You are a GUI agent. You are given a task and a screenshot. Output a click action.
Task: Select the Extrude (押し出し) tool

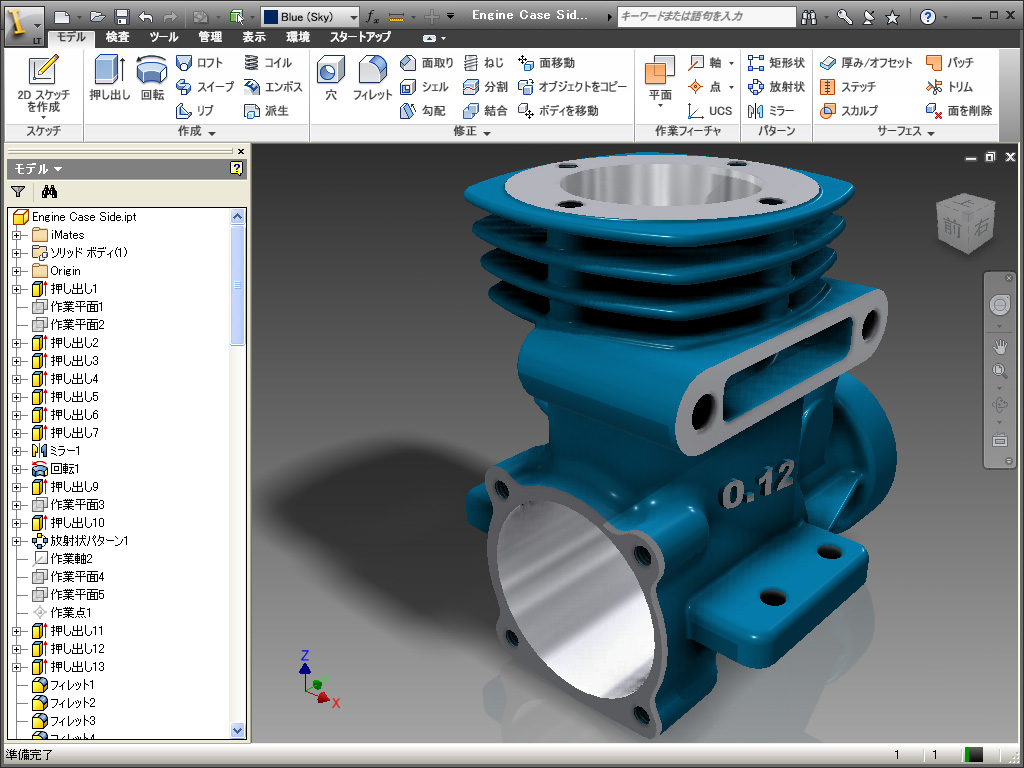point(109,80)
